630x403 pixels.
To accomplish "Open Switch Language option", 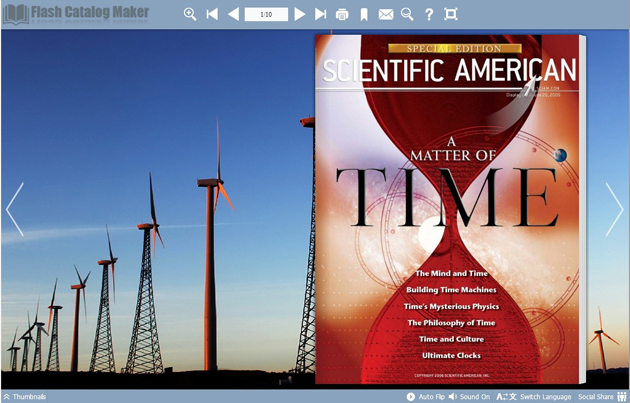I will (534, 397).
